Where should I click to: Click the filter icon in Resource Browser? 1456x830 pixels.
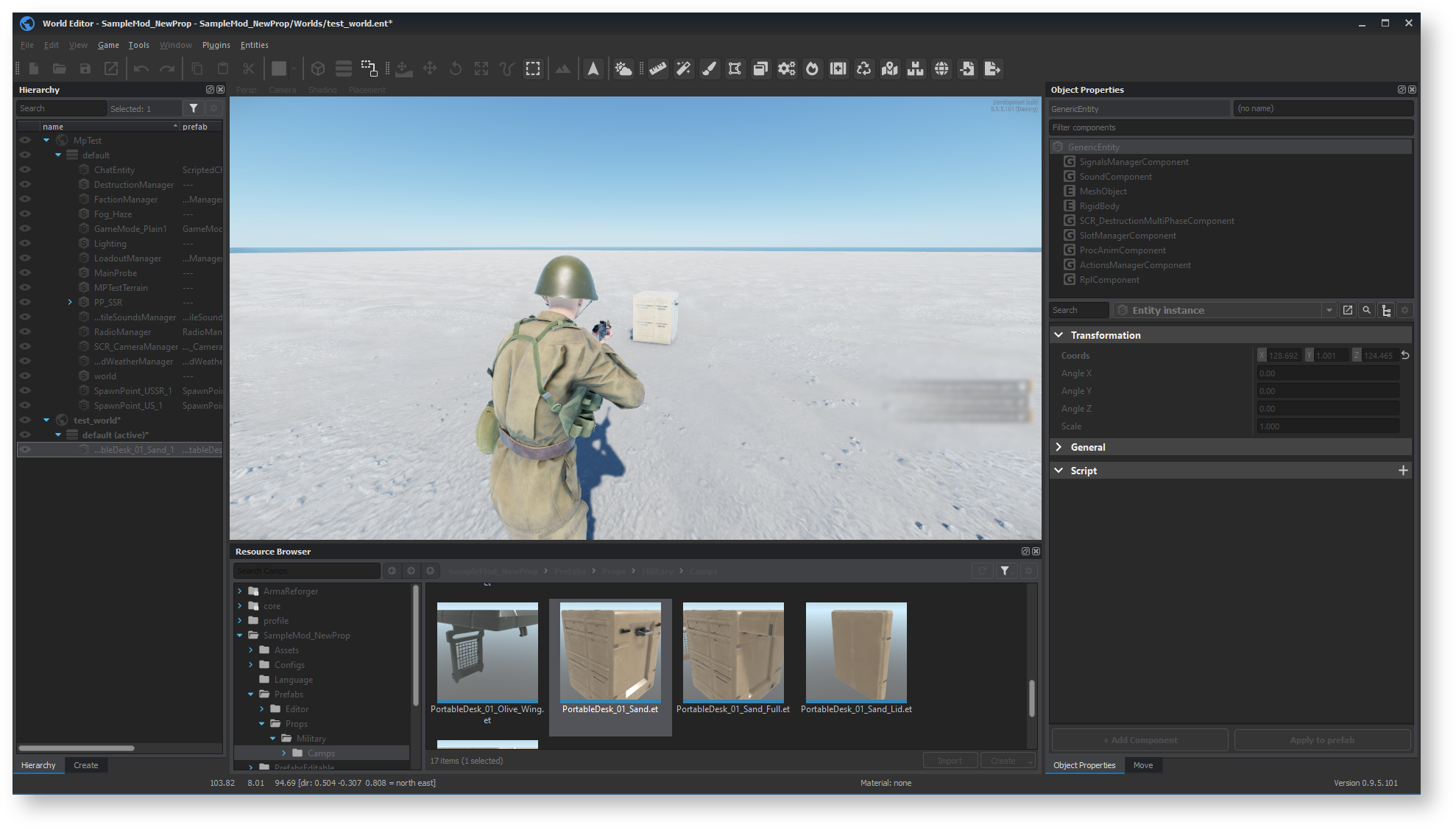point(1005,571)
